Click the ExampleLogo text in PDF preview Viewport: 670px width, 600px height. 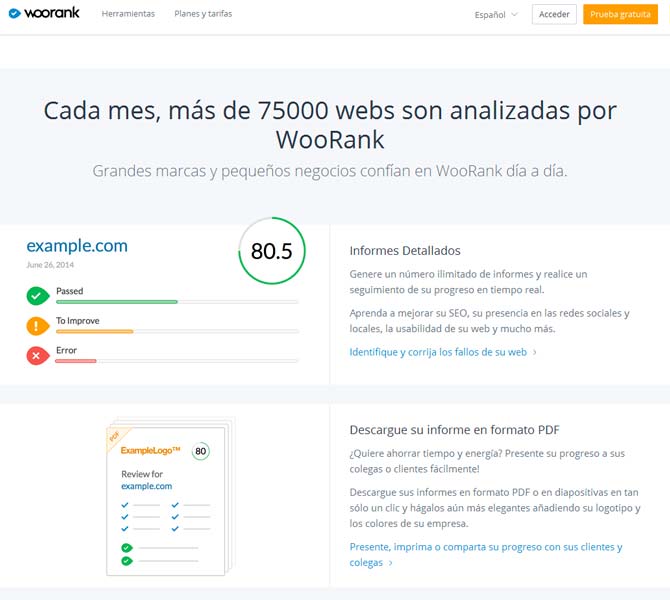click(x=150, y=450)
